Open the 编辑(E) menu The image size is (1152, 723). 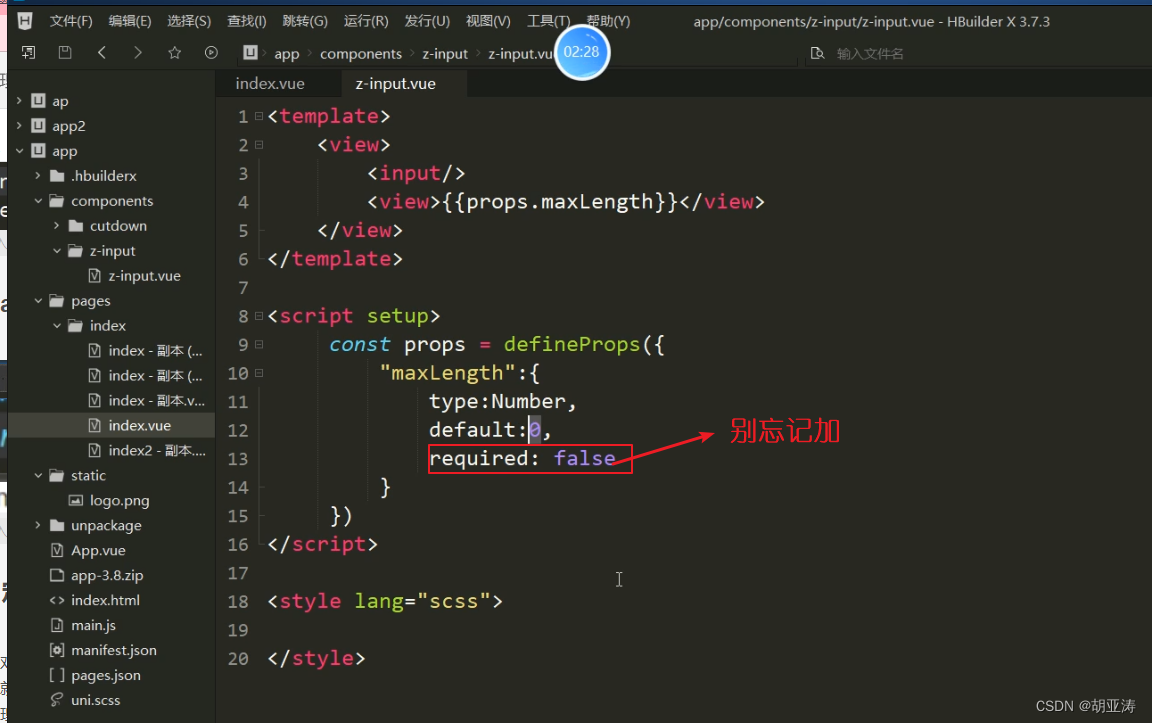click(x=129, y=21)
